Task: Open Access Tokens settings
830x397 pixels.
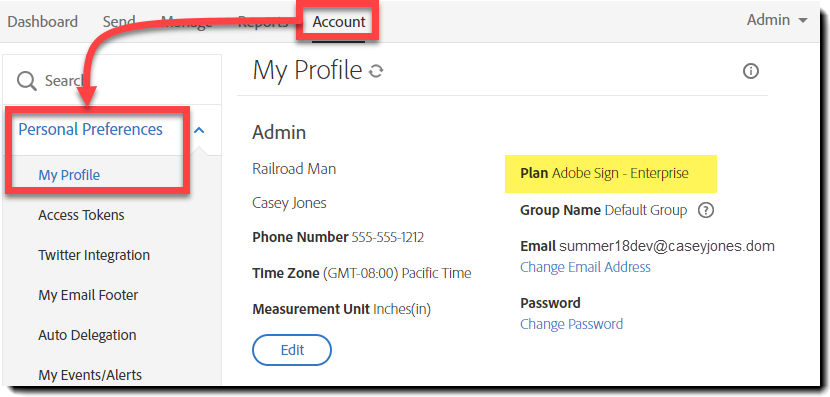Action: 81,215
